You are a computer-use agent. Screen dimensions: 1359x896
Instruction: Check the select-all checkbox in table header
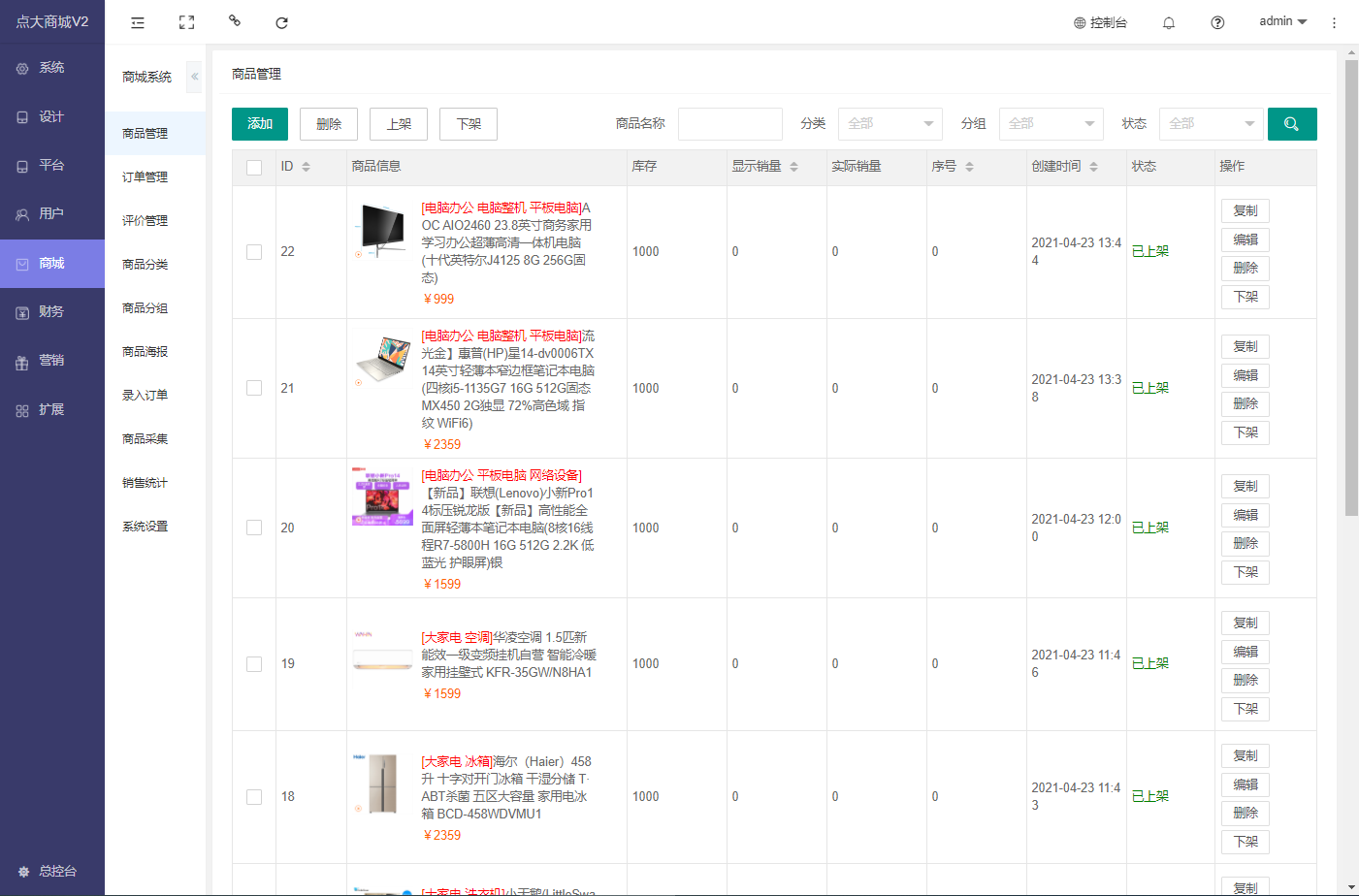coord(254,167)
